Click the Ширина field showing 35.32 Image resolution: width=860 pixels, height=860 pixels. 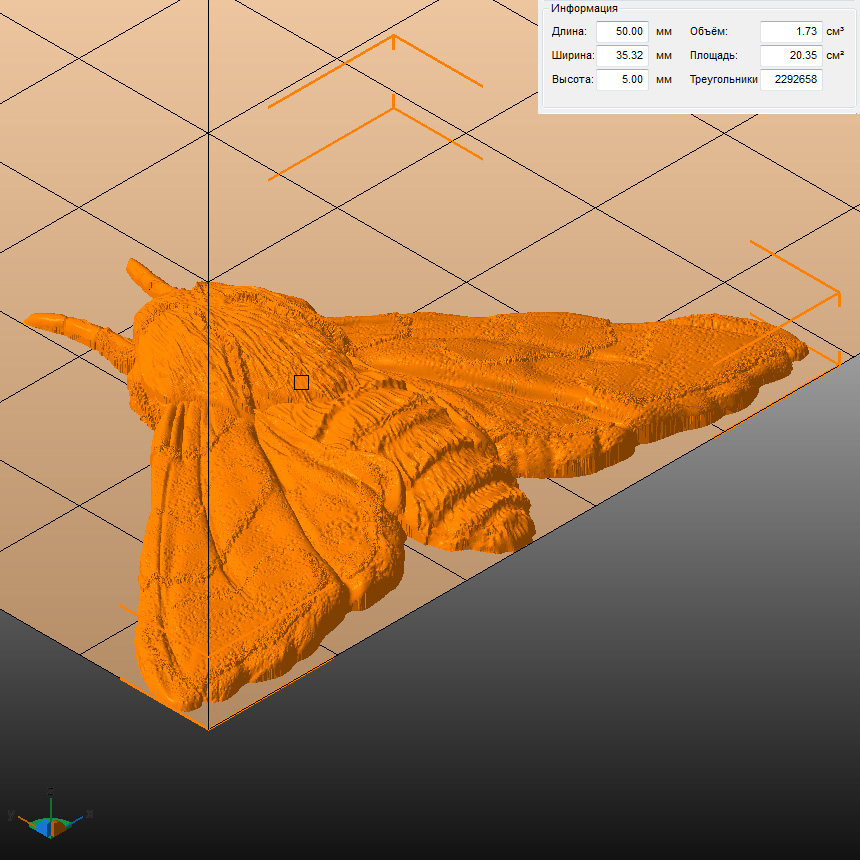tap(622, 56)
